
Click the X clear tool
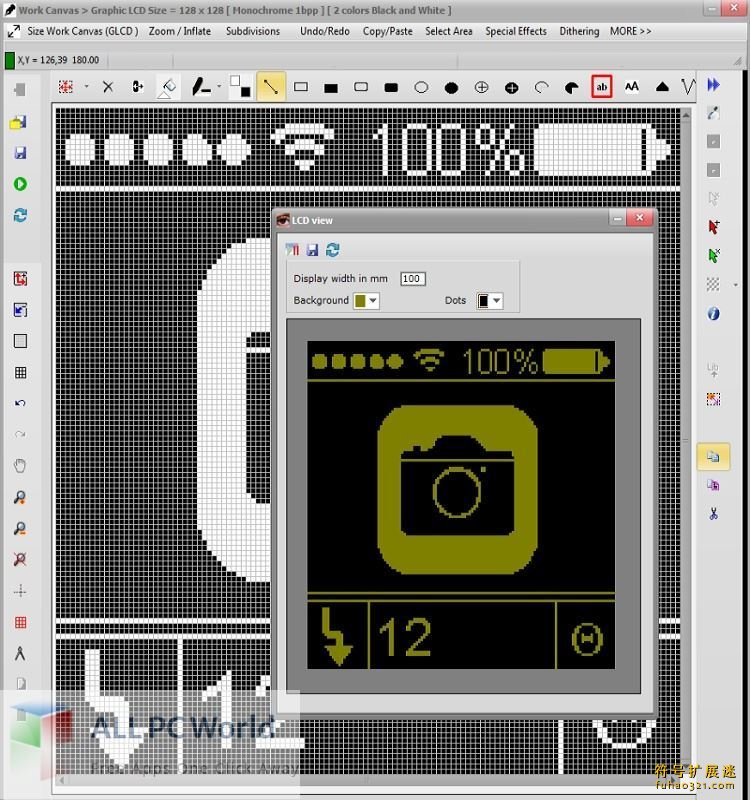(x=108, y=87)
